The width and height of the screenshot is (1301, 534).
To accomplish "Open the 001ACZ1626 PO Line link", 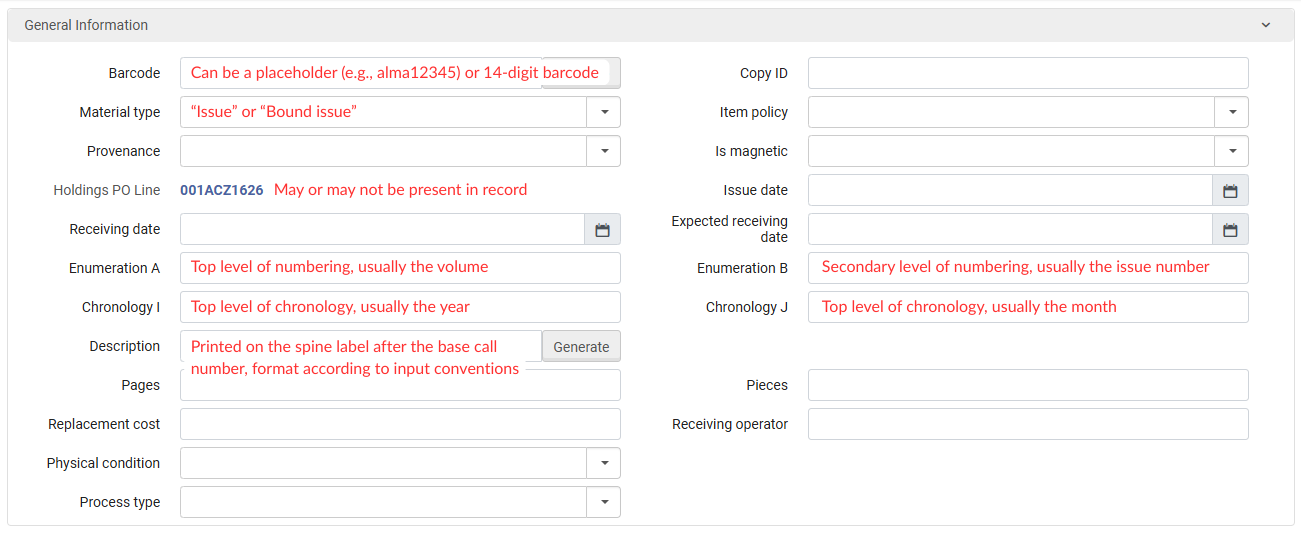I will tap(222, 190).
